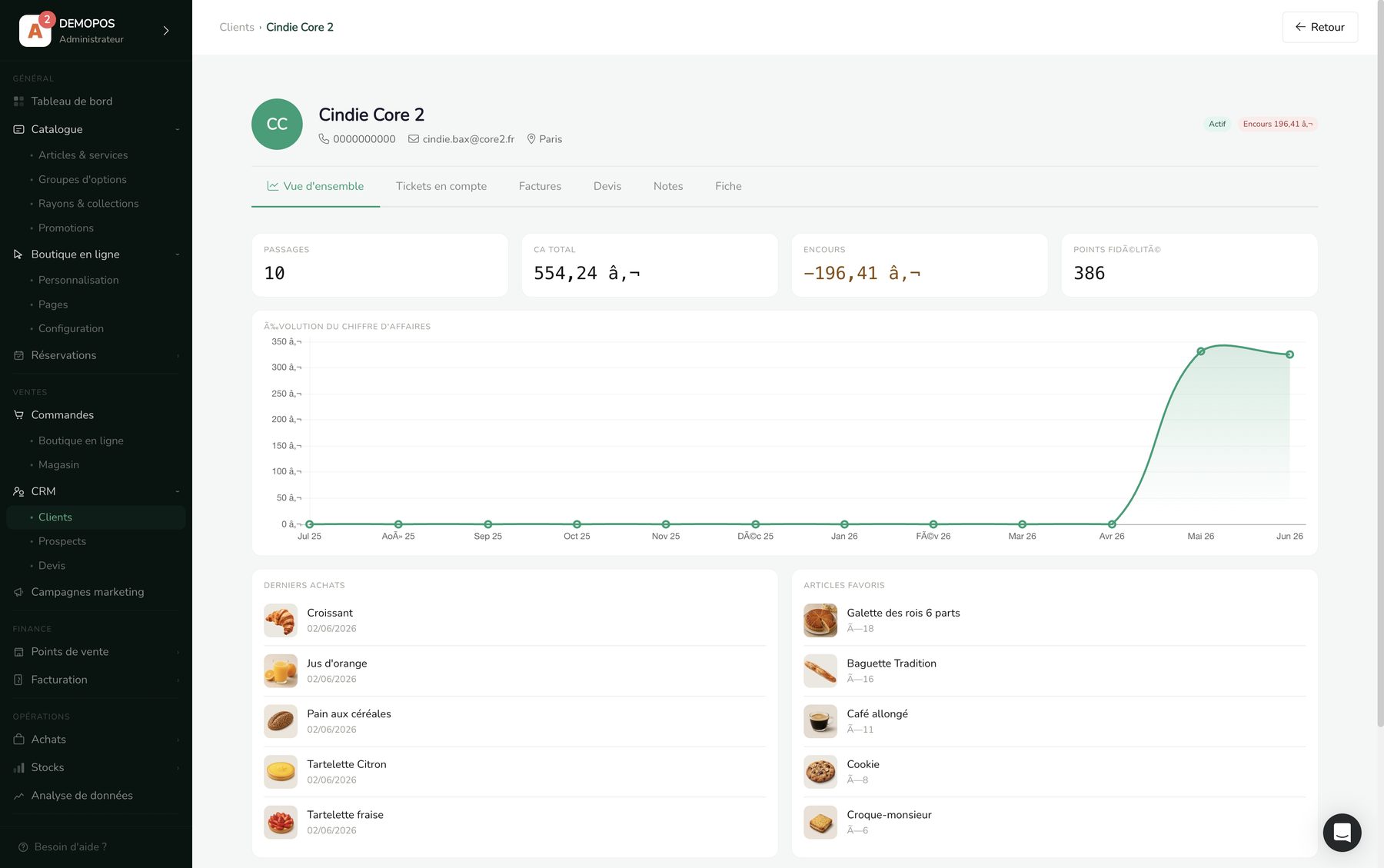The height and width of the screenshot is (868, 1384).
Task: Click the Analyse de données icon
Action: 18,796
